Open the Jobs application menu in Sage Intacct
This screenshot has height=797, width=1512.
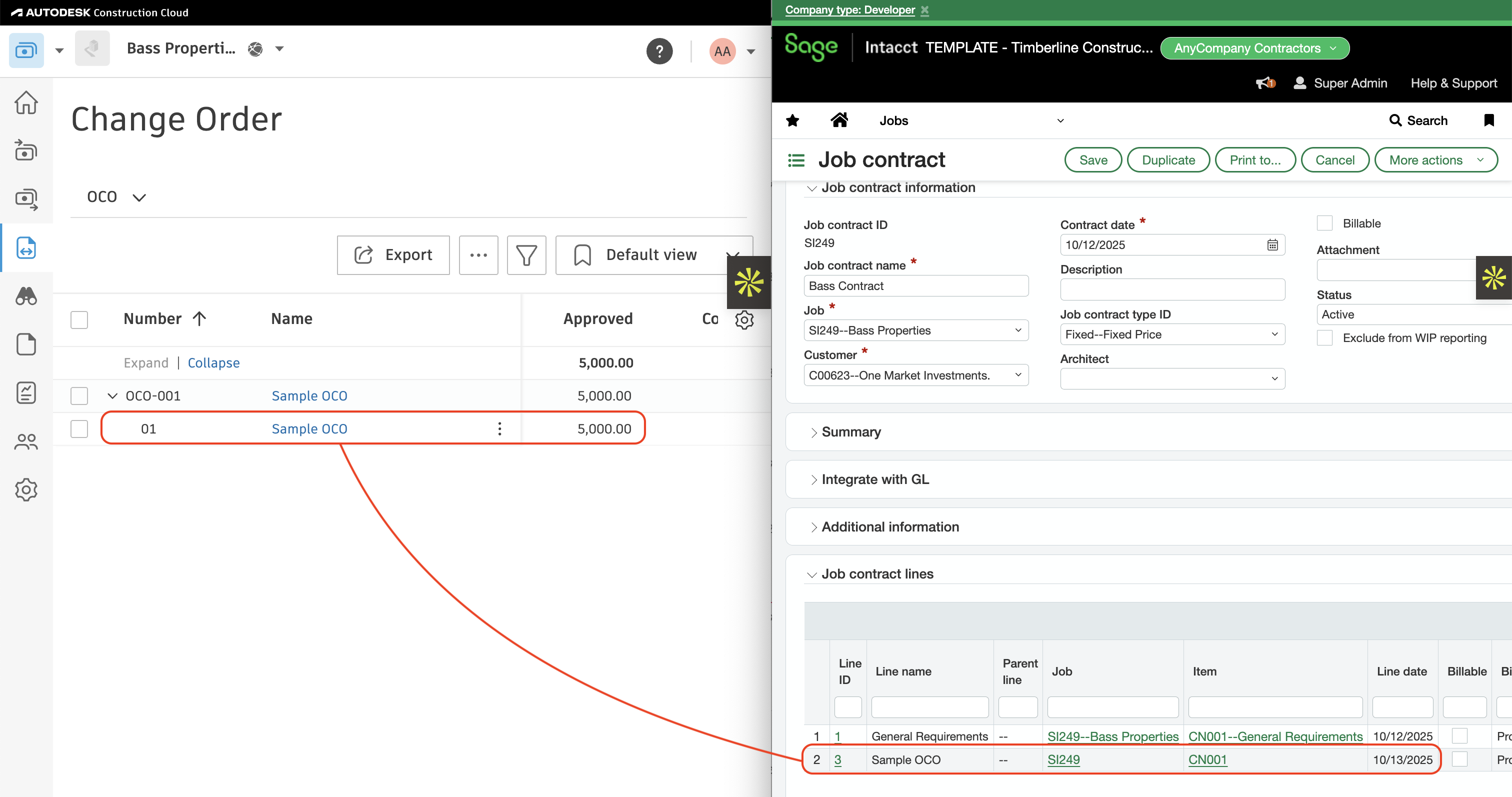(x=1060, y=120)
